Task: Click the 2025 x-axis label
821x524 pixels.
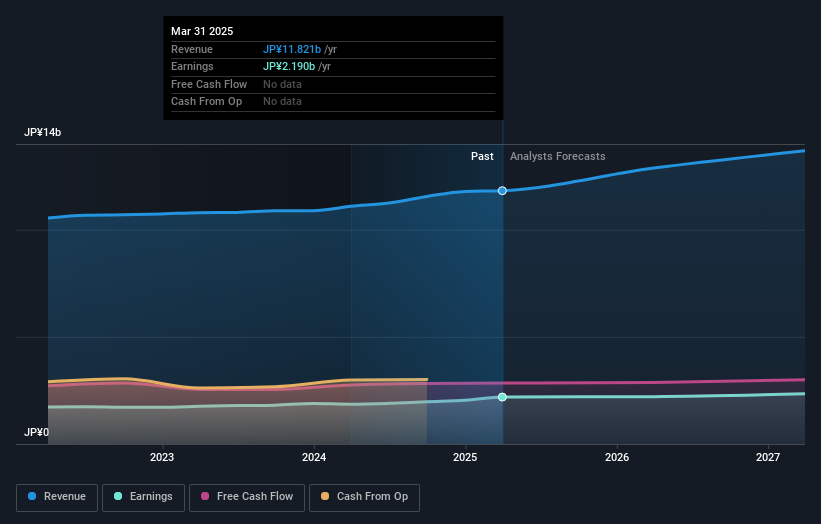Action: pos(465,457)
